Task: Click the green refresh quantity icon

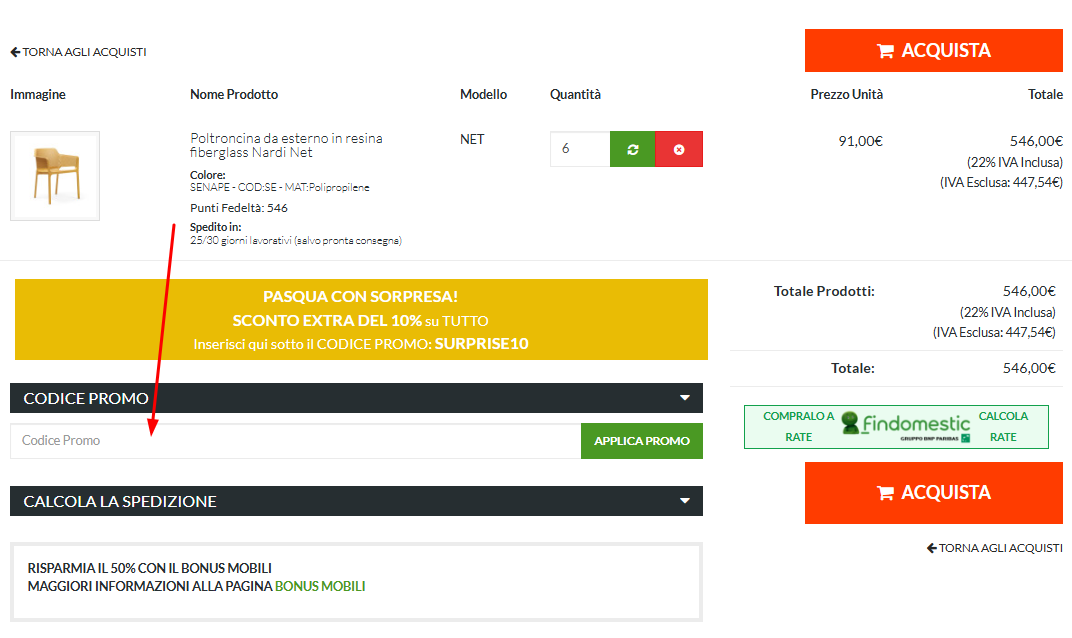Action: (632, 149)
